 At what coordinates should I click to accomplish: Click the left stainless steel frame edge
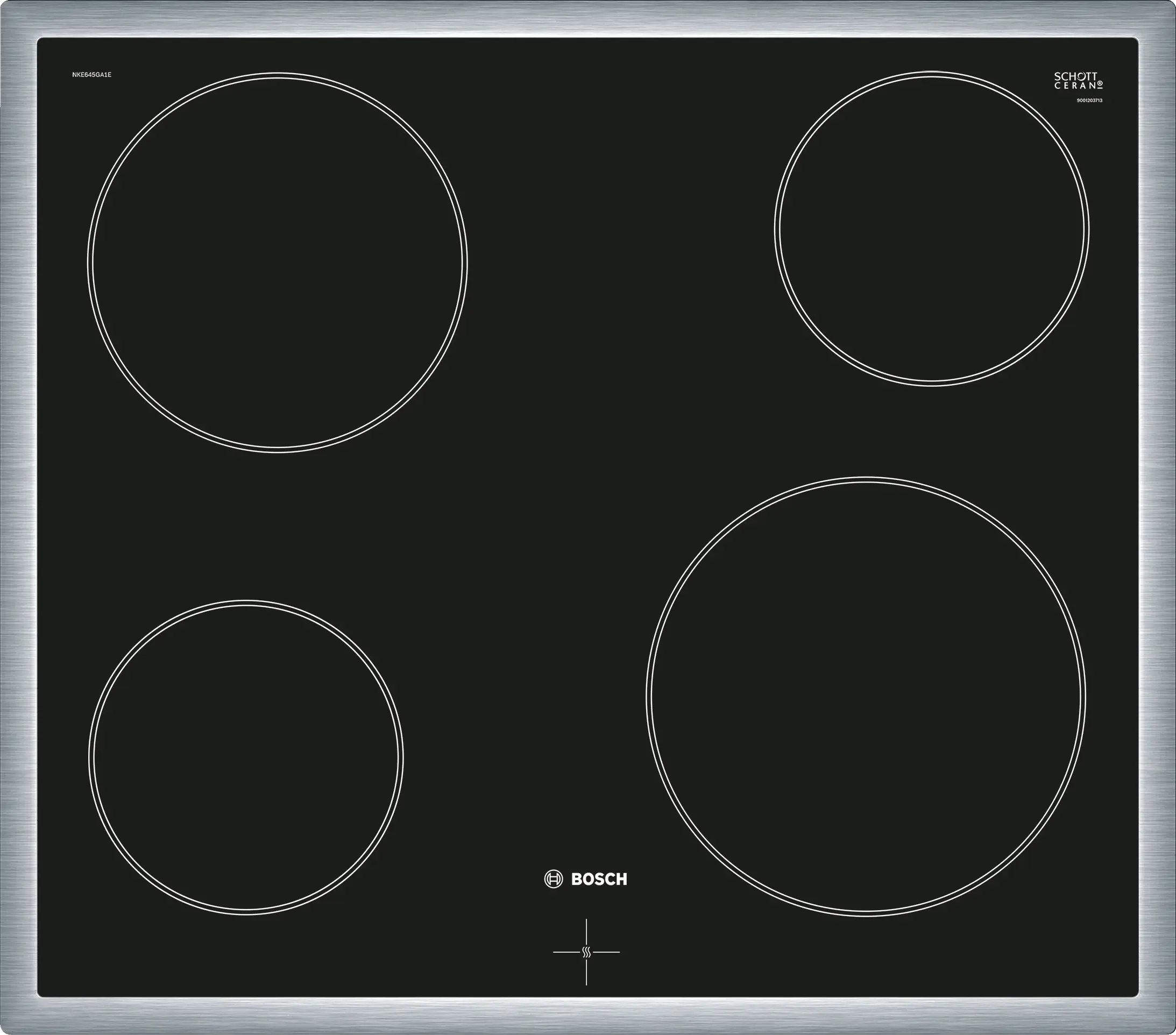tap(17, 518)
